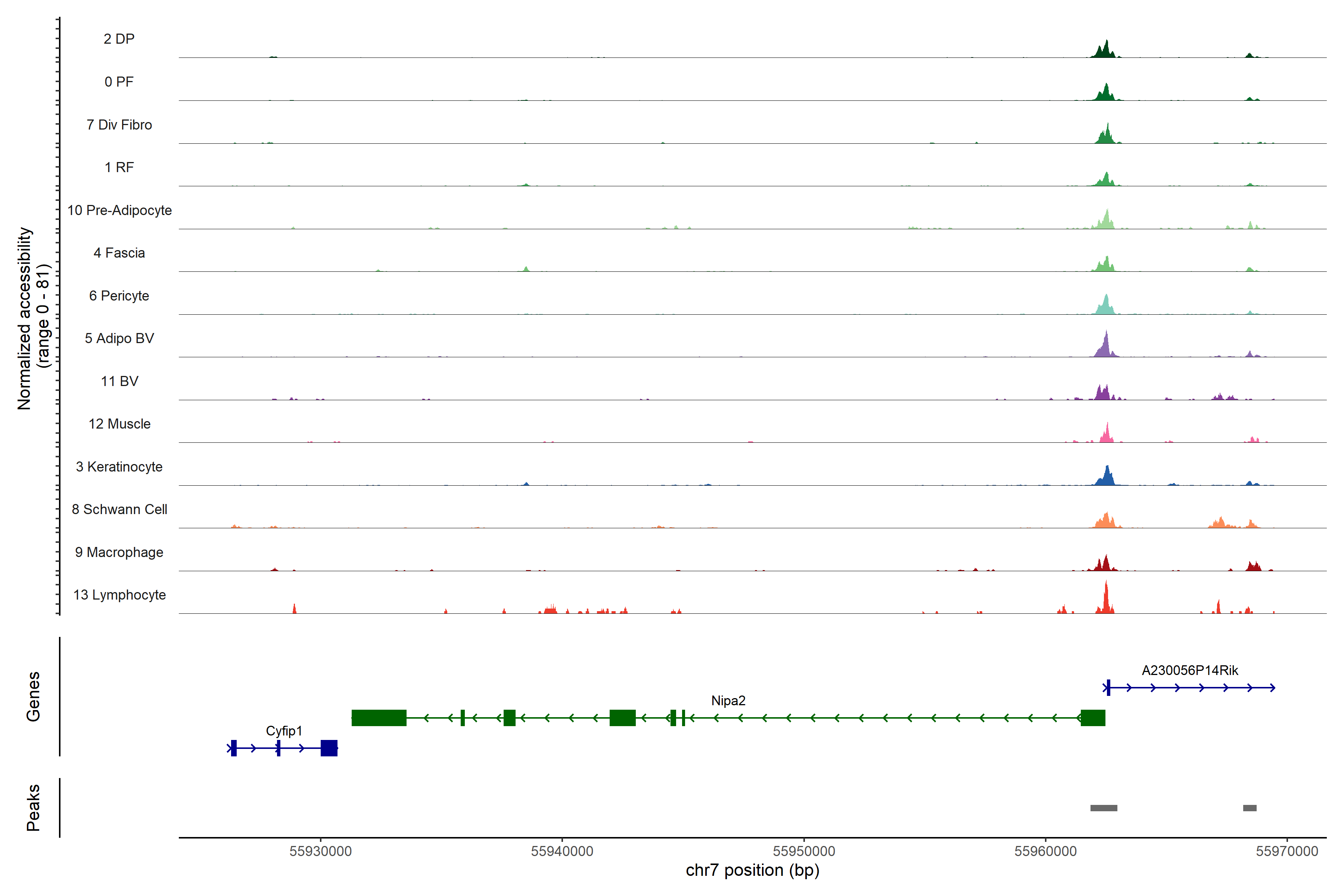1344x896 pixels.
Task: Click the Peaks panel label
Action: [33, 807]
